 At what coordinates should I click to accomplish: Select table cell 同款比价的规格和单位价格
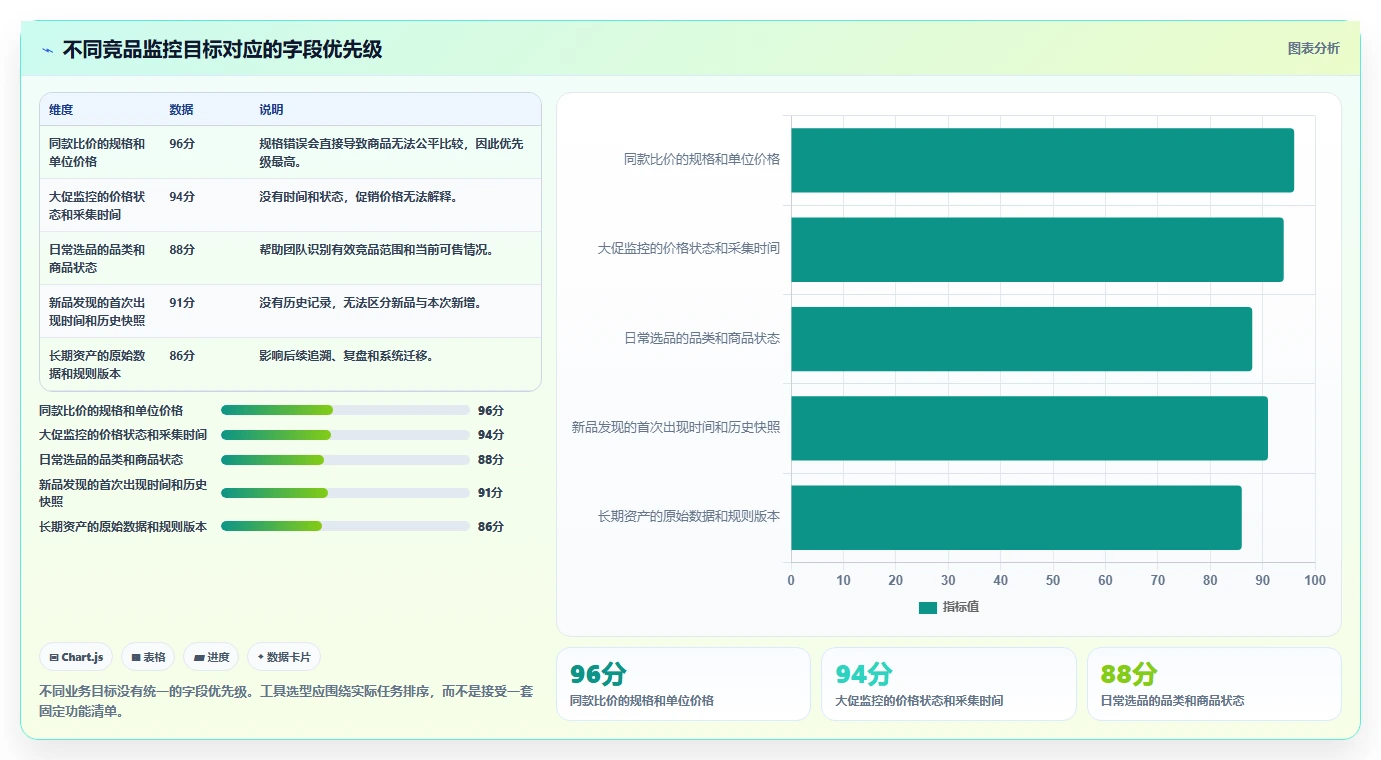(97, 152)
